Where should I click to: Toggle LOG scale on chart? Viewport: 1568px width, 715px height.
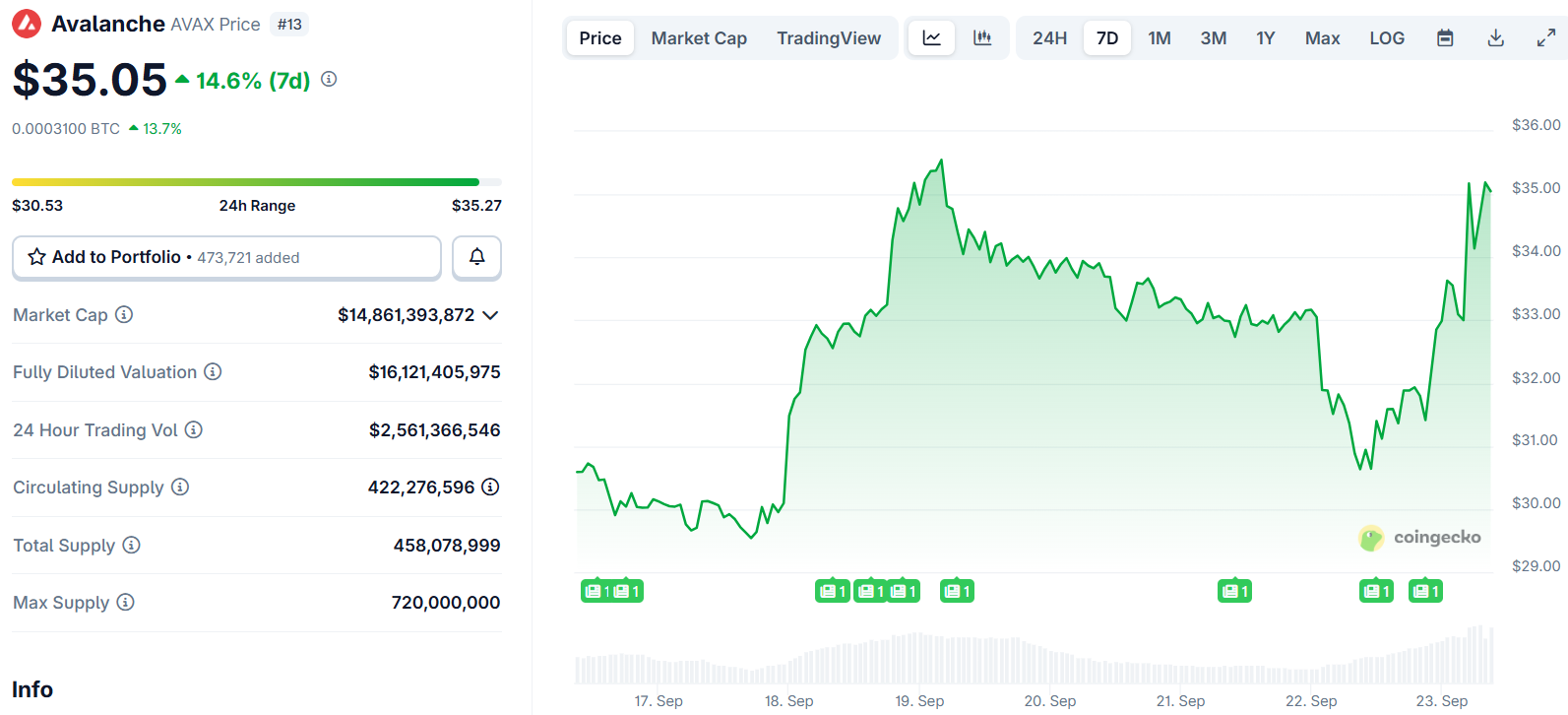click(x=1387, y=38)
